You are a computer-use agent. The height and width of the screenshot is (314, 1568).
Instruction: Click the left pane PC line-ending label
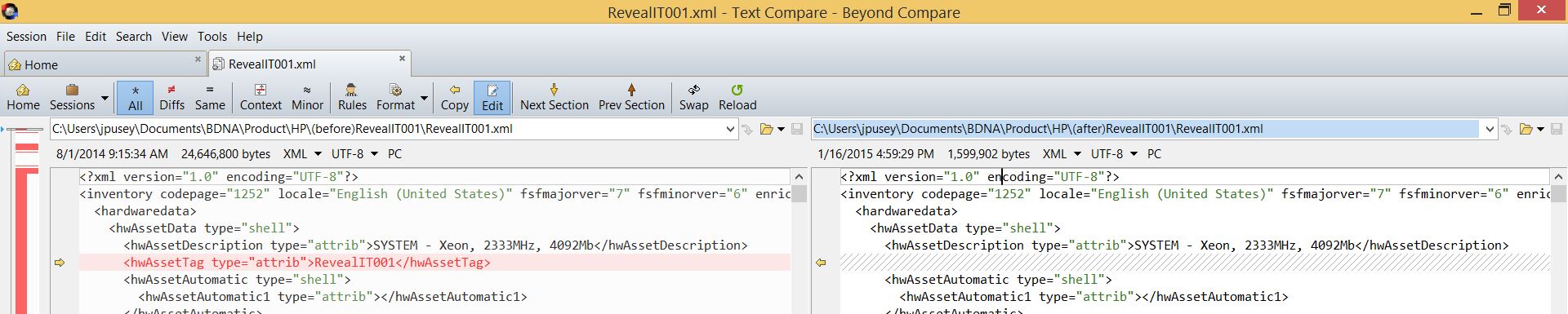coord(394,153)
